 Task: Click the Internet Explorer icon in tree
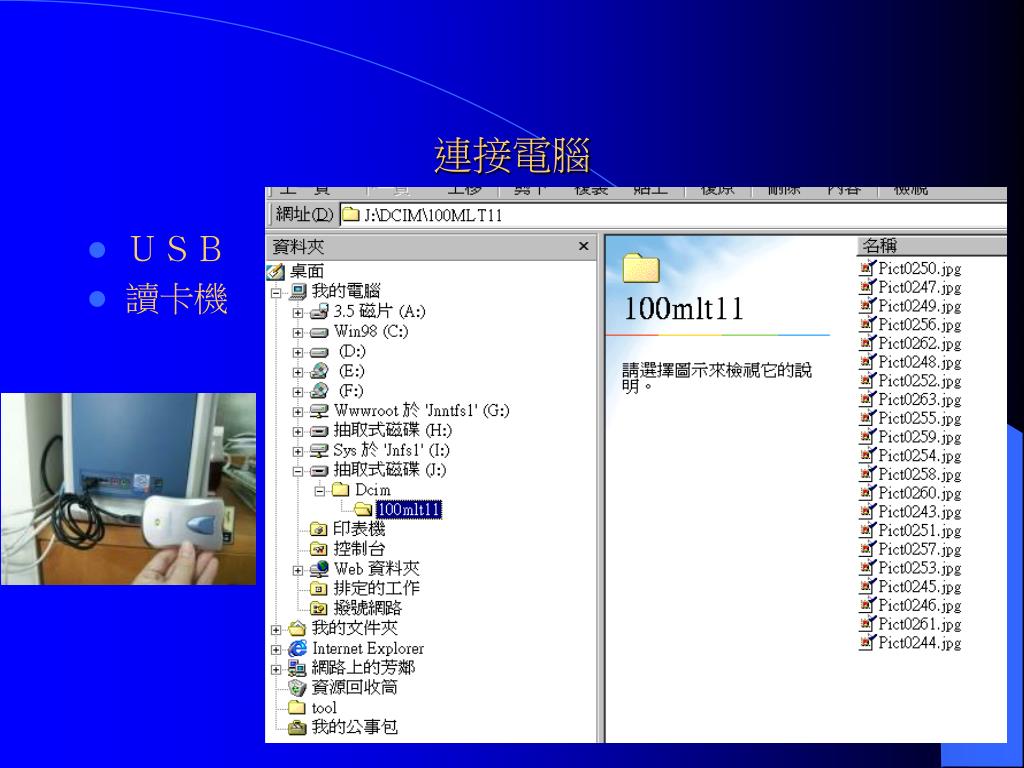click(x=297, y=648)
